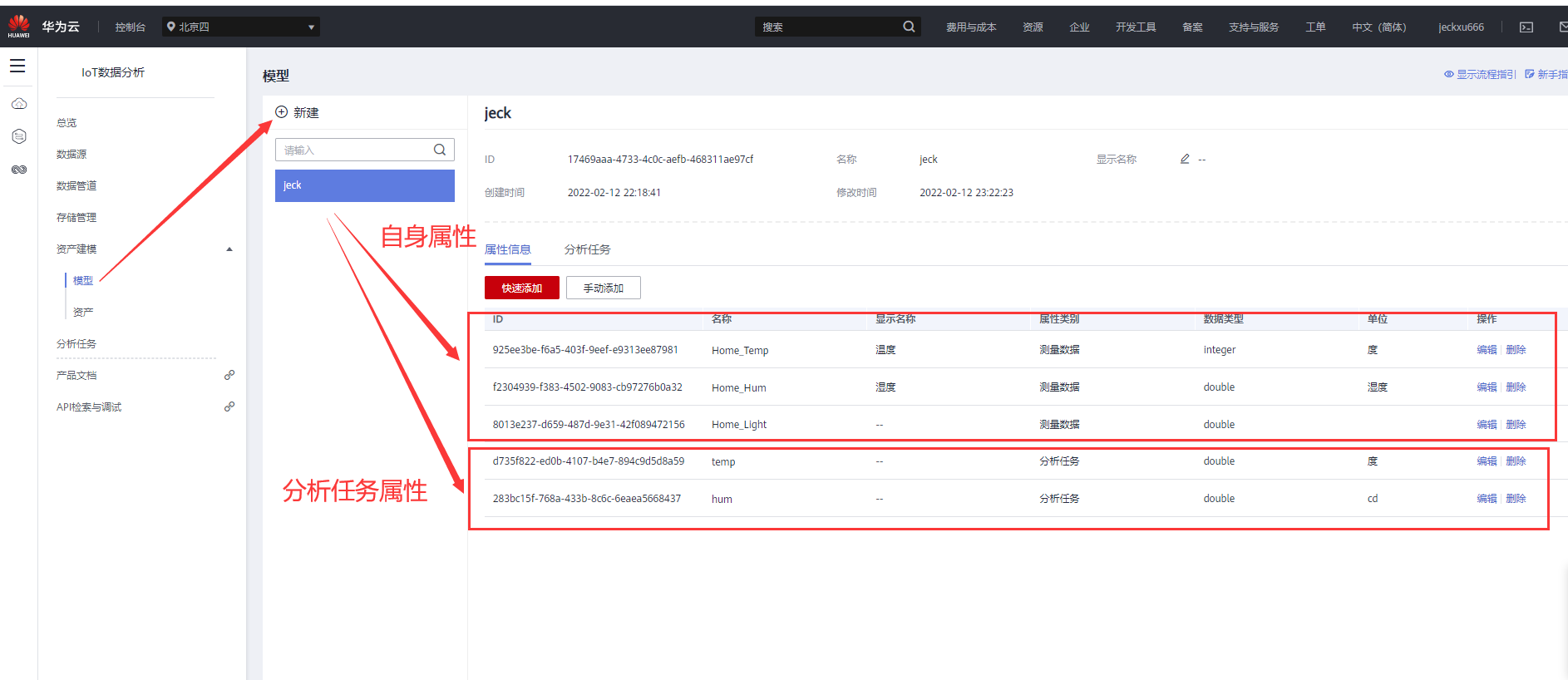Click model ID 17469aaa-4733-4c0c-aefb-468311ae97cf
The height and width of the screenshot is (680, 1568).
tap(660, 159)
